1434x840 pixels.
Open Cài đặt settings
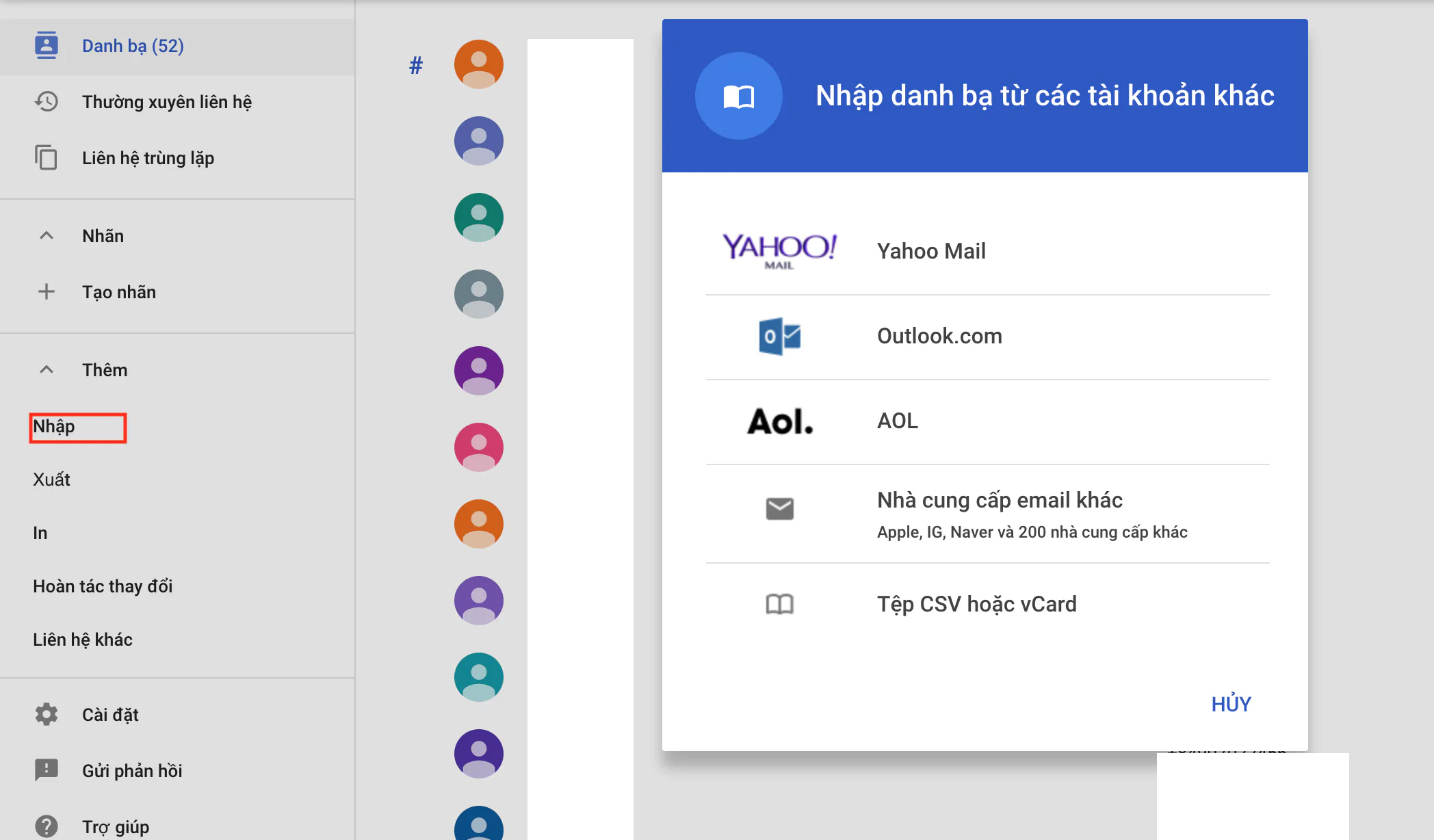110,715
